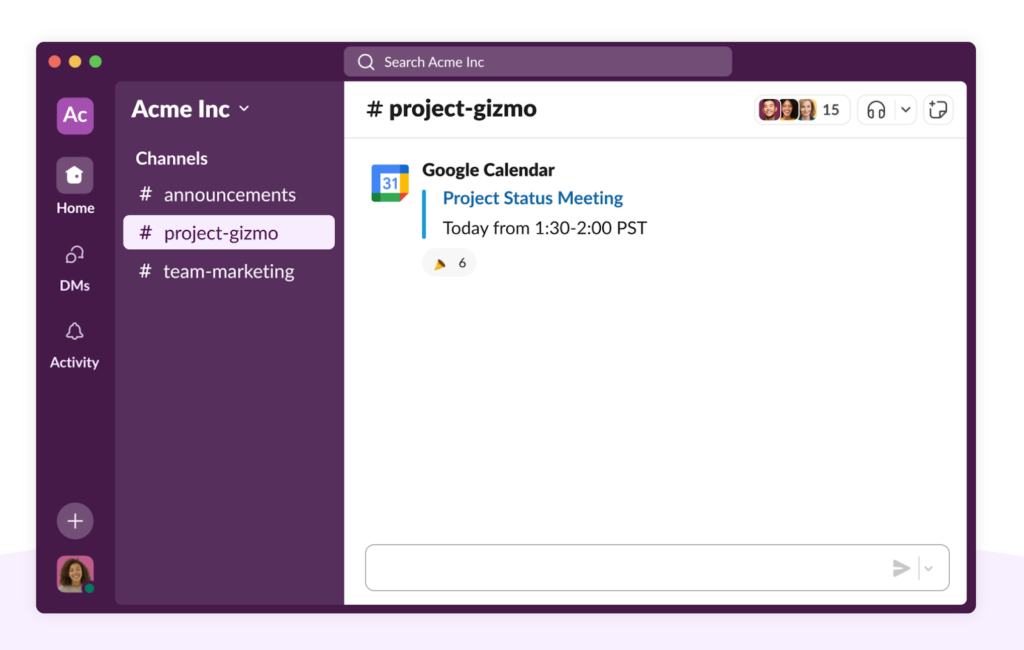Image resolution: width=1024 pixels, height=650 pixels.
Task: Open the canvas icon in channel header
Action: (x=938, y=110)
